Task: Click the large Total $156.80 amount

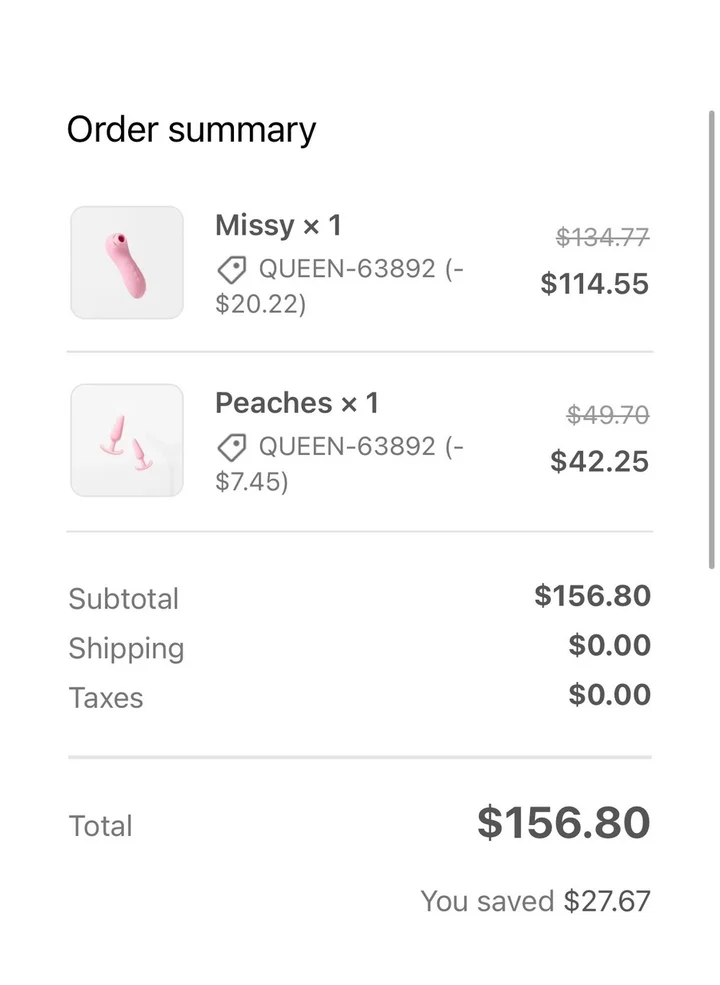Action: 564,823
